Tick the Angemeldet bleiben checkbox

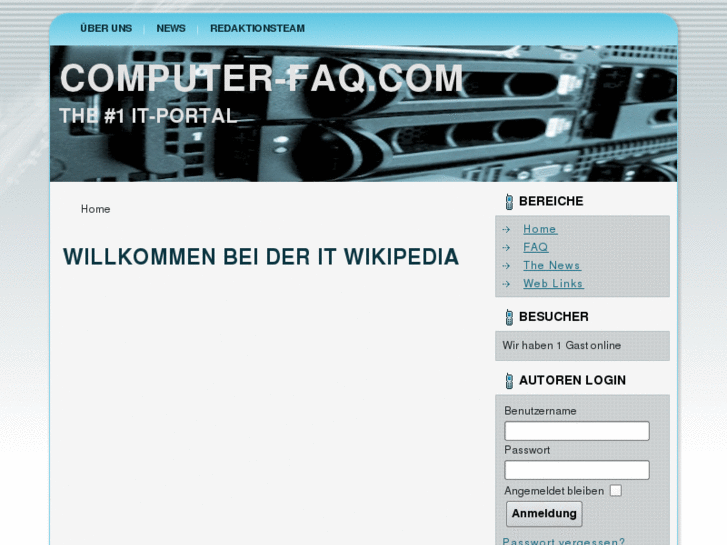point(616,491)
